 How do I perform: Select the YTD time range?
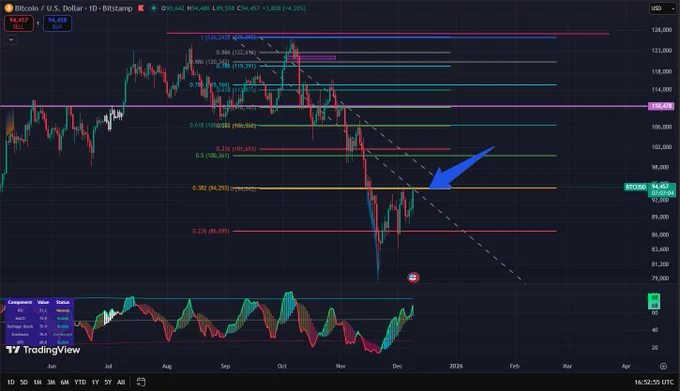[x=80, y=382]
